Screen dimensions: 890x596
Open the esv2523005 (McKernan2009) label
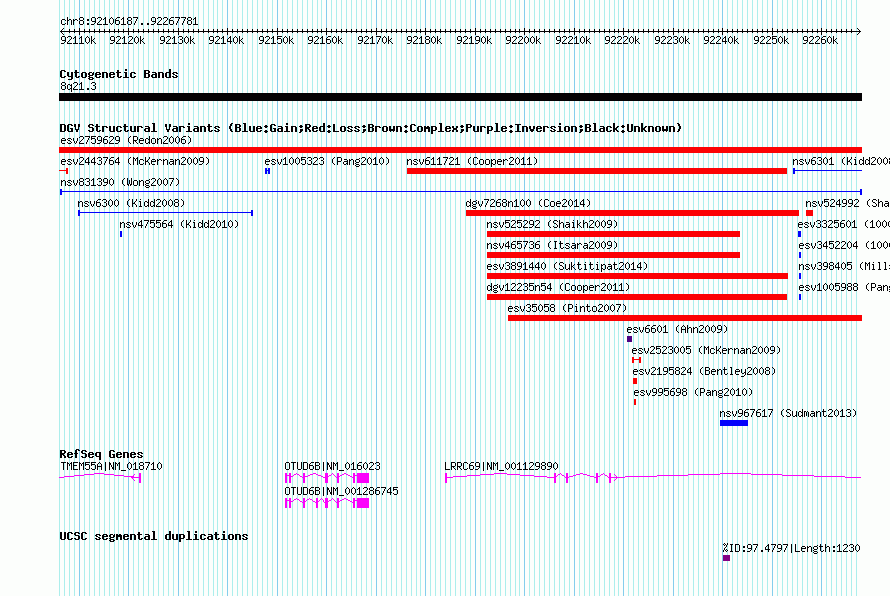click(706, 350)
